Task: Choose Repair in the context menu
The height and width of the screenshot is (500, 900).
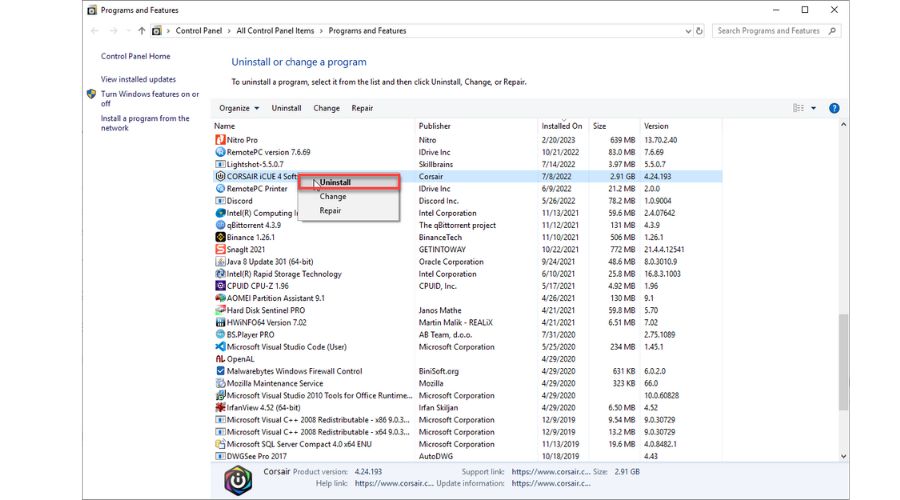Action: pyautogui.click(x=350, y=211)
